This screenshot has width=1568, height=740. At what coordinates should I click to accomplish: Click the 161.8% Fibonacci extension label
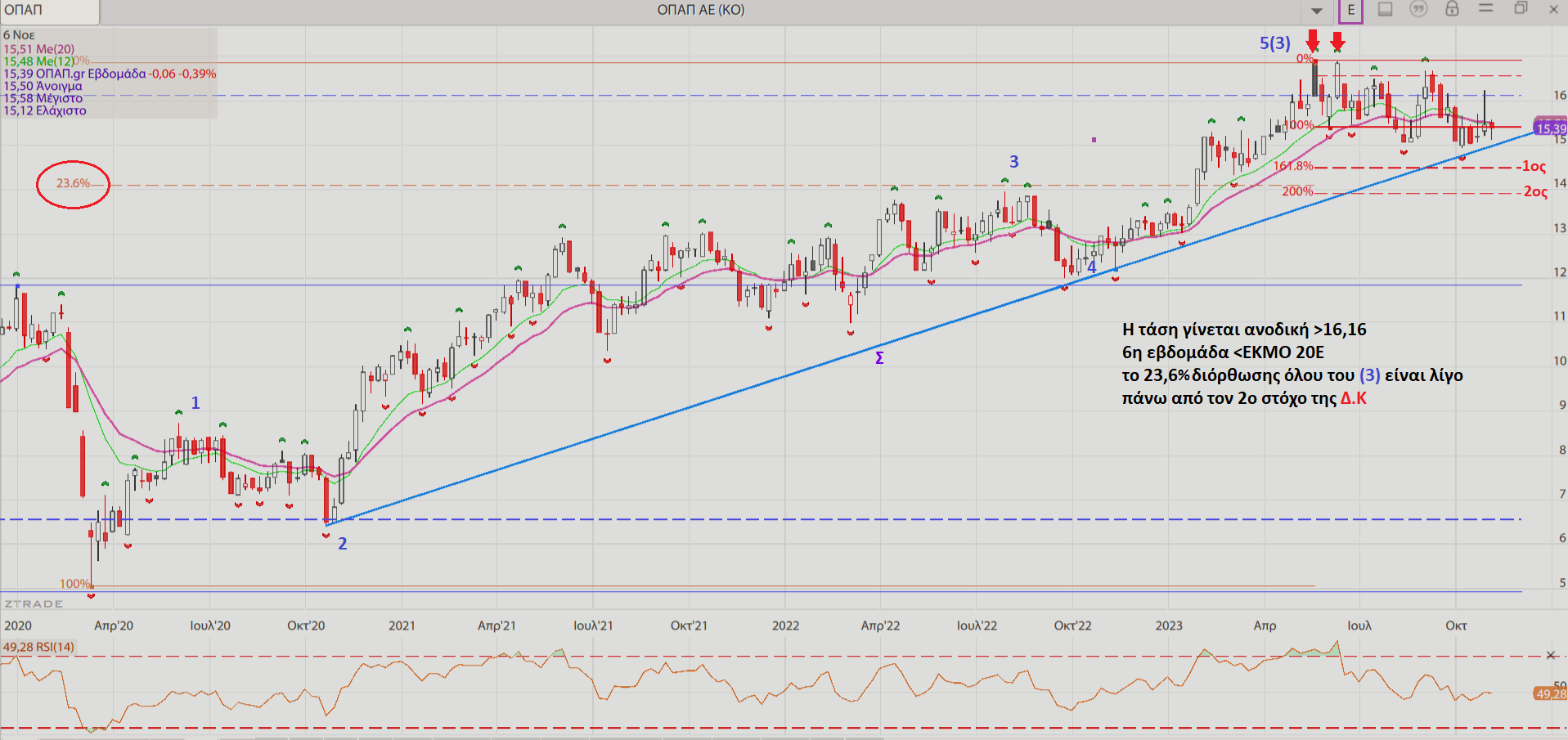click(1293, 166)
